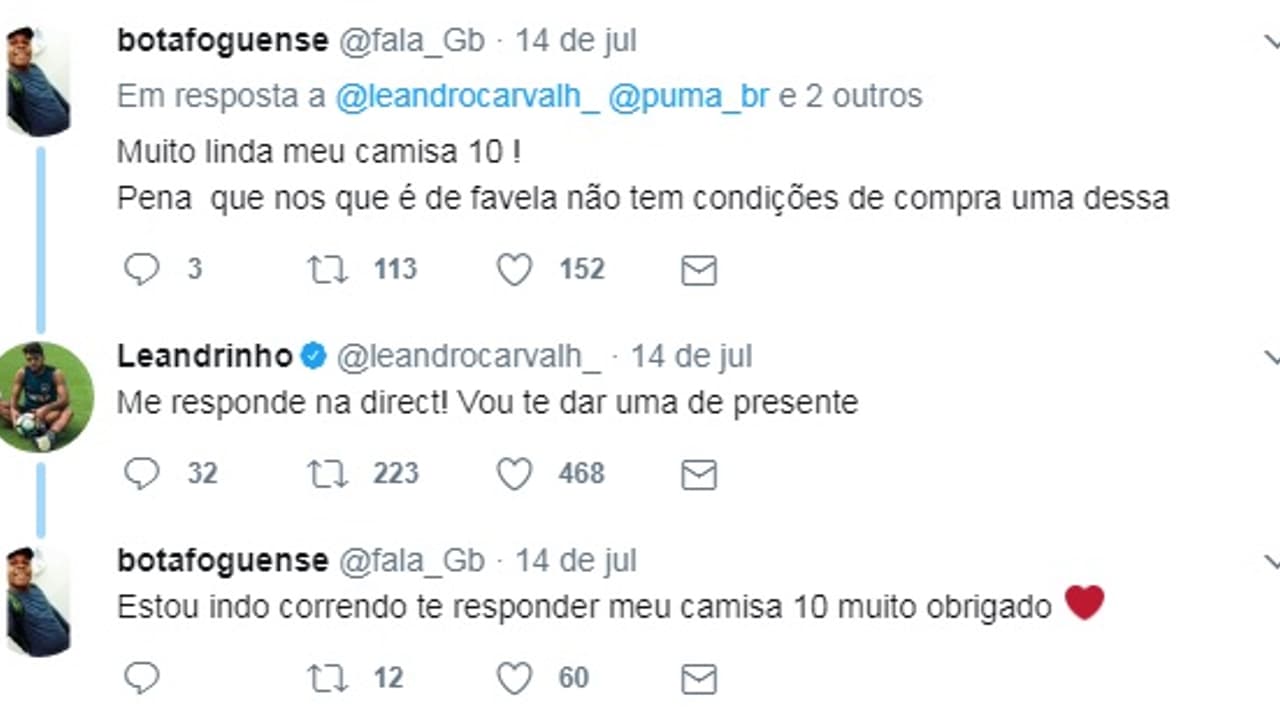Image resolution: width=1280 pixels, height=720 pixels.
Task: Retweet the tweet with 12 retweets
Action: click(327, 678)
